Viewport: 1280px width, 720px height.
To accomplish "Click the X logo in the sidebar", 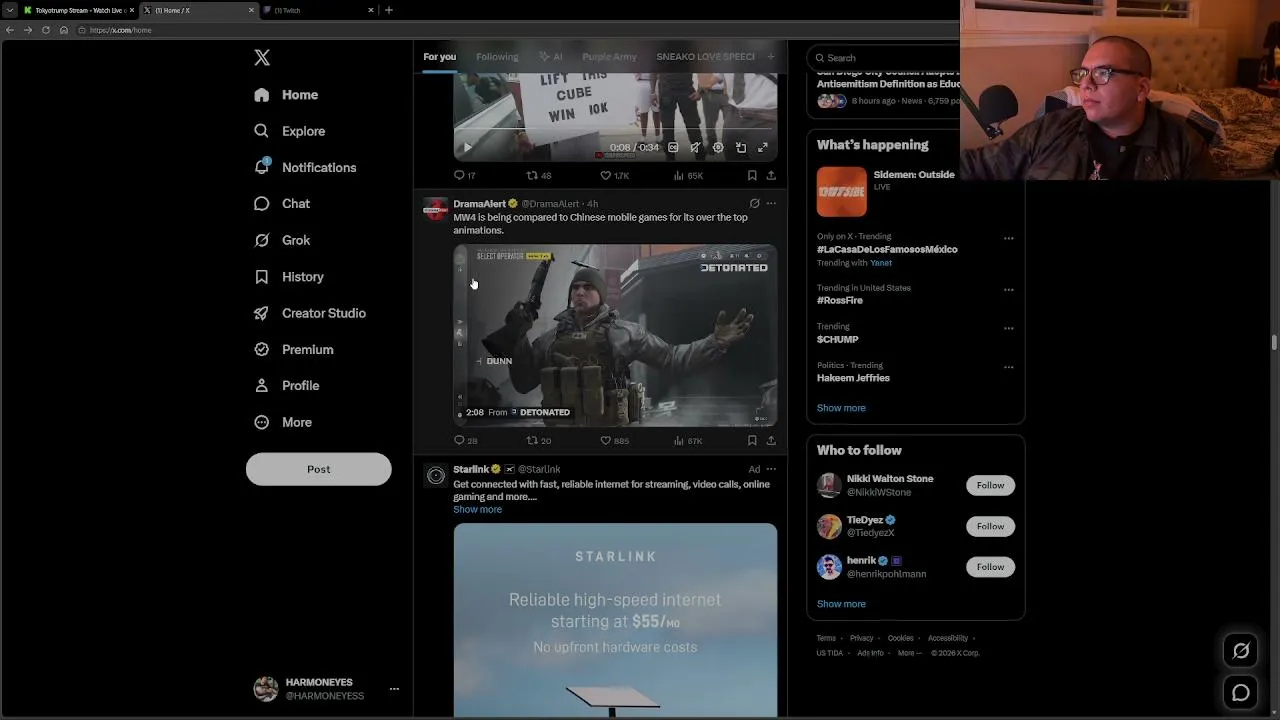I will (262, 58).
